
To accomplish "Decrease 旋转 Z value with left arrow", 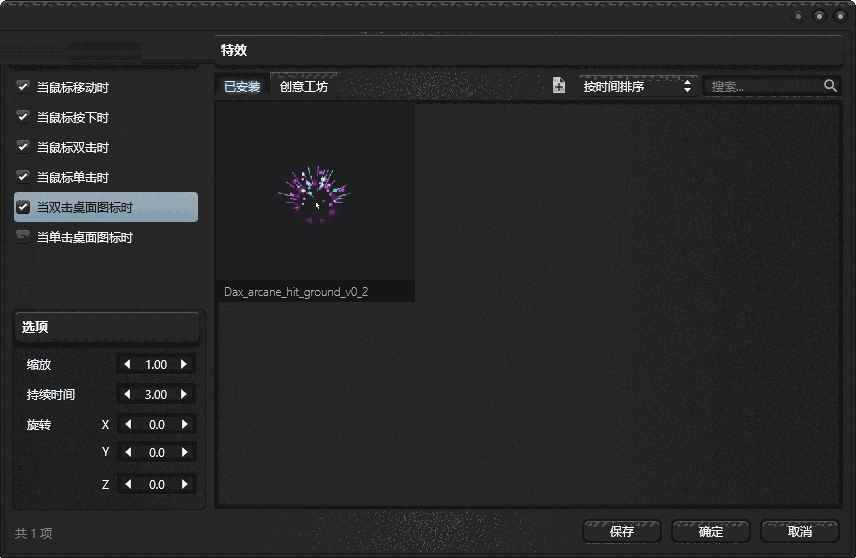I will click(x=128, y=484).
